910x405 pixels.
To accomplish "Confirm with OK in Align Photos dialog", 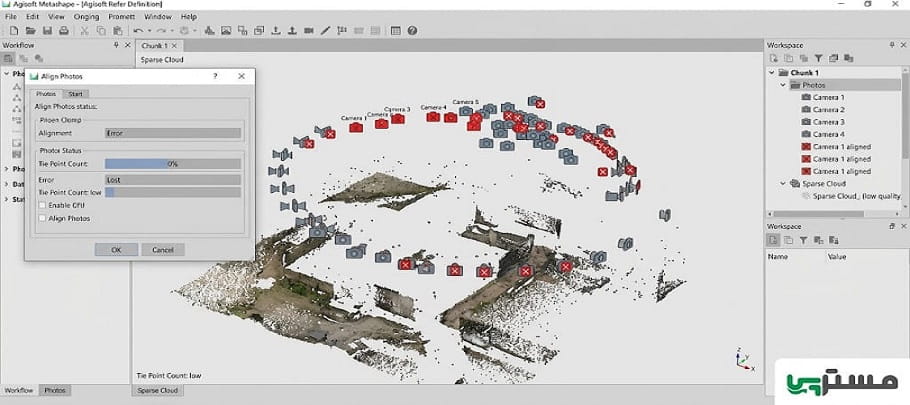I will 116,250.
